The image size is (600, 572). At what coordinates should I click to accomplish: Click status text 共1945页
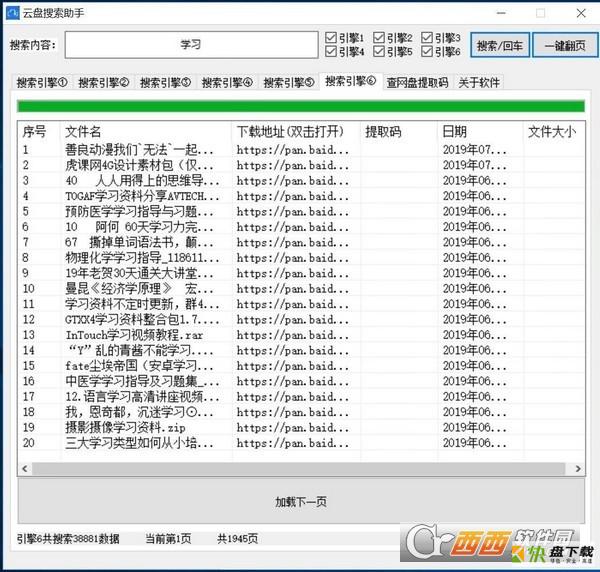(x=238, y=539)
